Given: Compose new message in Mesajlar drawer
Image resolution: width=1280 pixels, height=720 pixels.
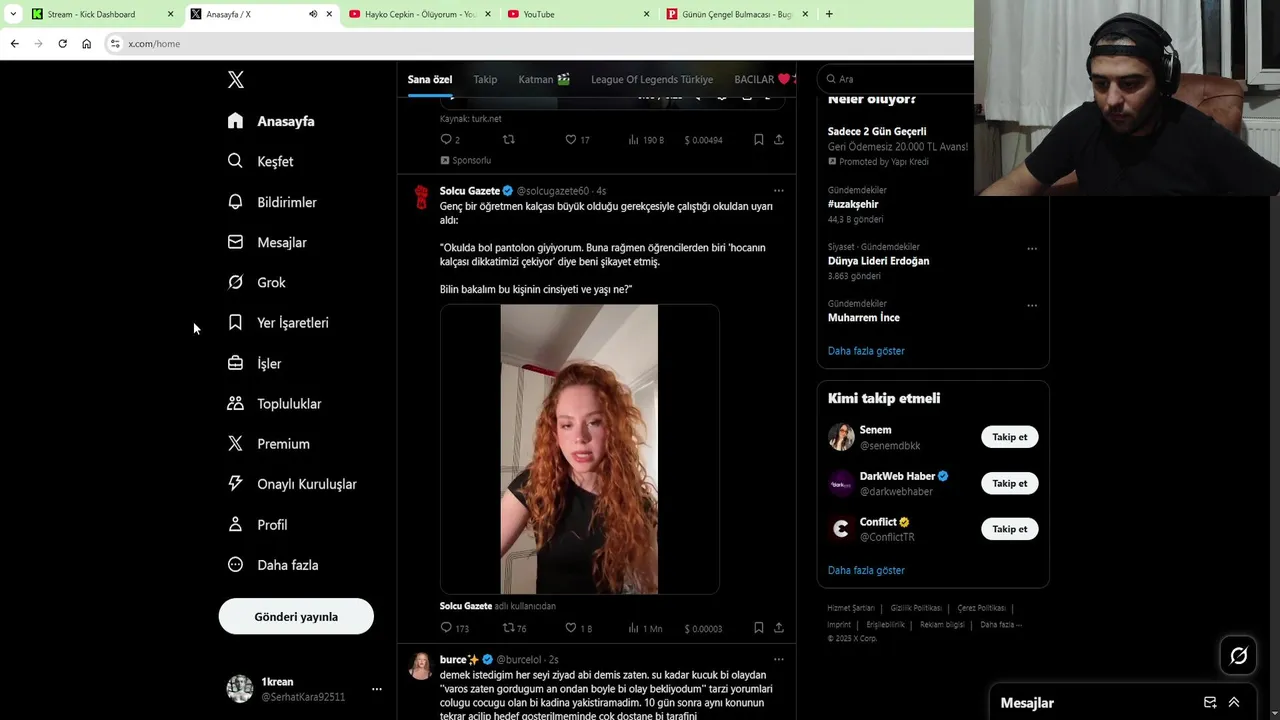Looking at the screenshot, I should click(x=1210, y=702).
